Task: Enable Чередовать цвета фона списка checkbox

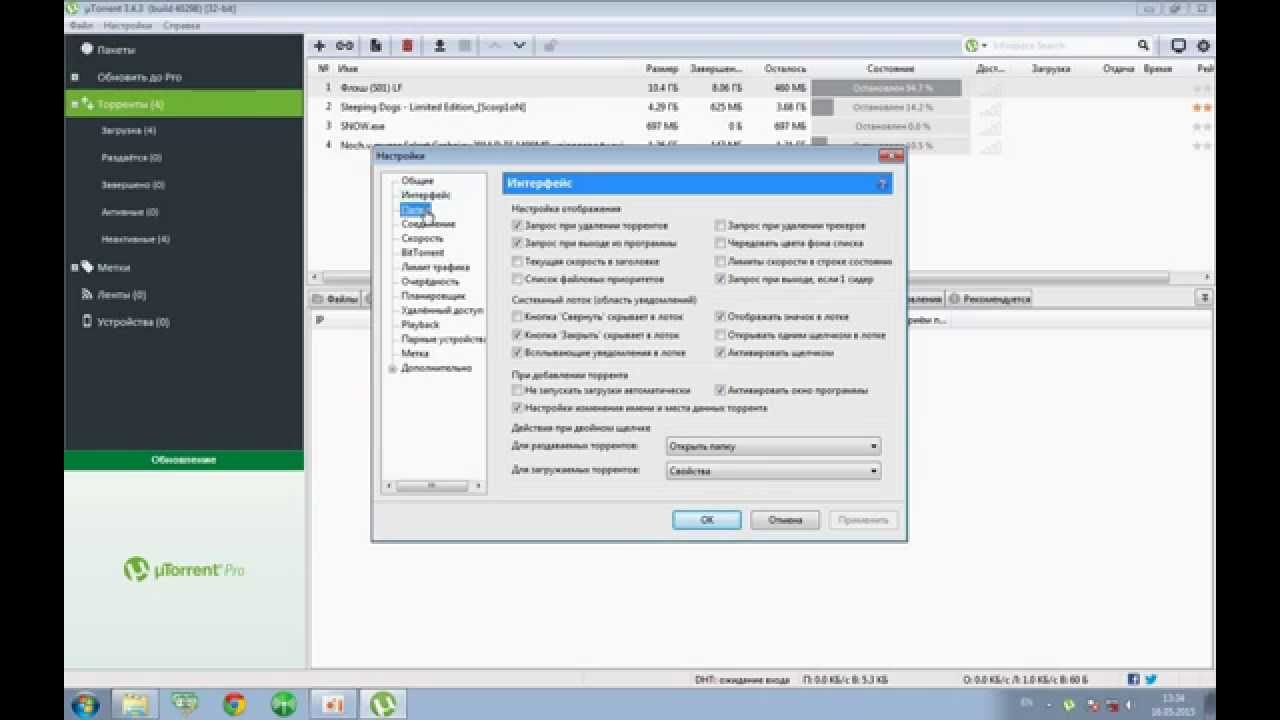Action: click(x=720, y=243)
